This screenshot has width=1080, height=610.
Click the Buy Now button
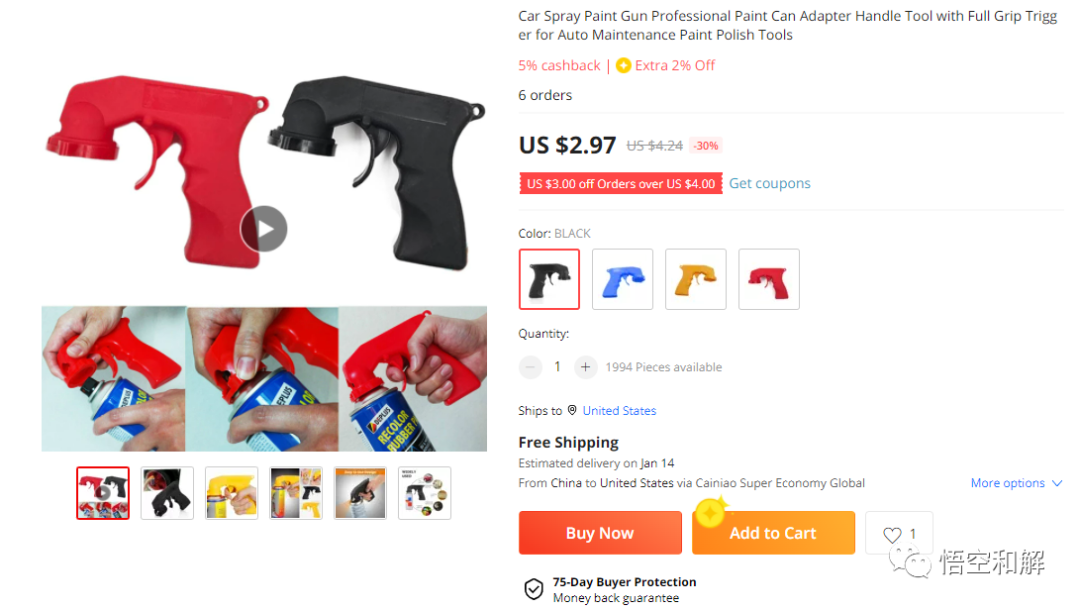tap(600, 532)
